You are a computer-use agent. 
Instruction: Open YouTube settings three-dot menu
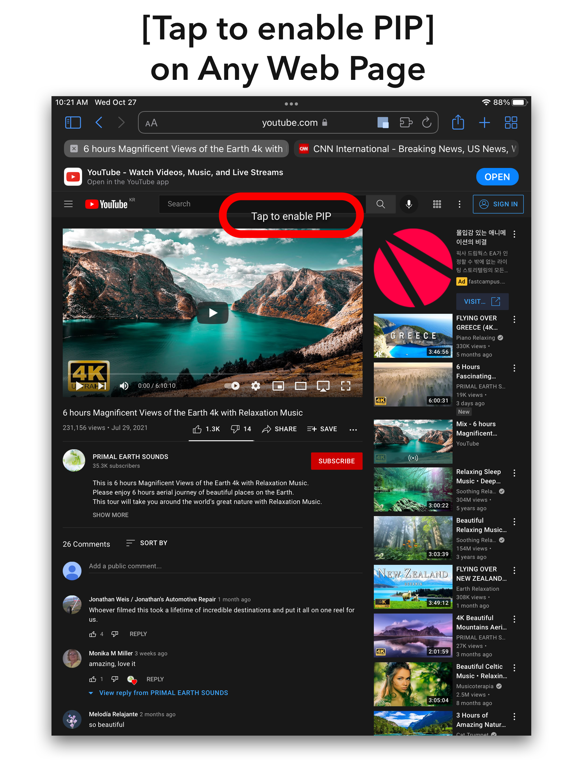tap(459, 204)
